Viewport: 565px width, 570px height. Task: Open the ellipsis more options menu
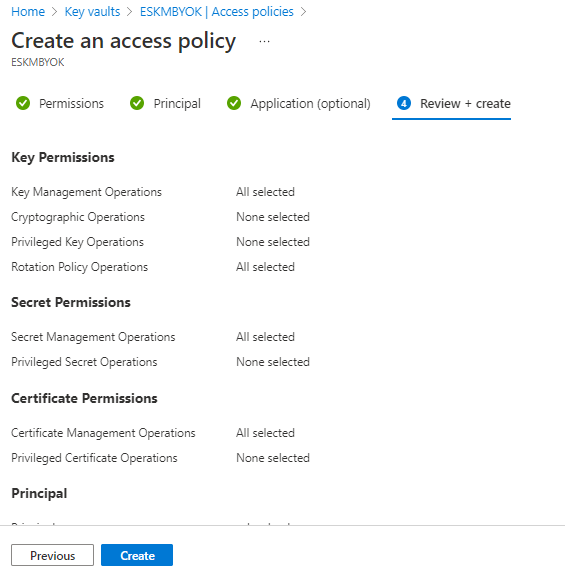tap(264, 41)
